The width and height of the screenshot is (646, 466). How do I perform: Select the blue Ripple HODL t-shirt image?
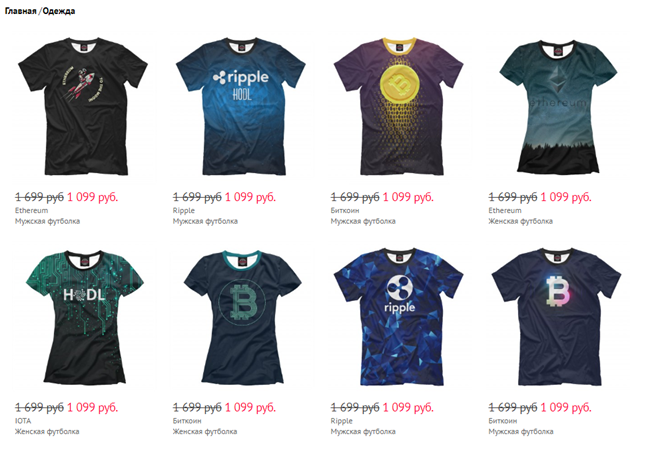tap(241, 106)
